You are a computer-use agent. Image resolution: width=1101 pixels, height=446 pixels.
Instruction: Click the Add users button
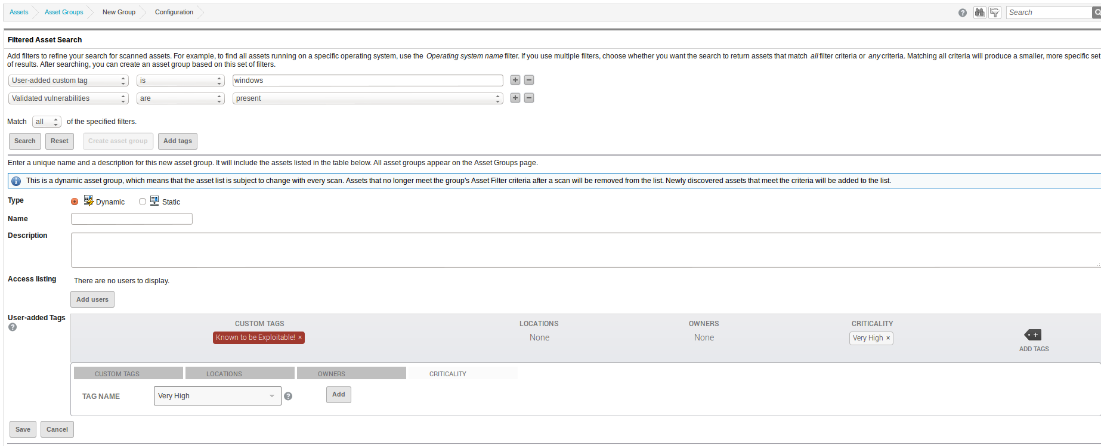[x=92, y=299]
